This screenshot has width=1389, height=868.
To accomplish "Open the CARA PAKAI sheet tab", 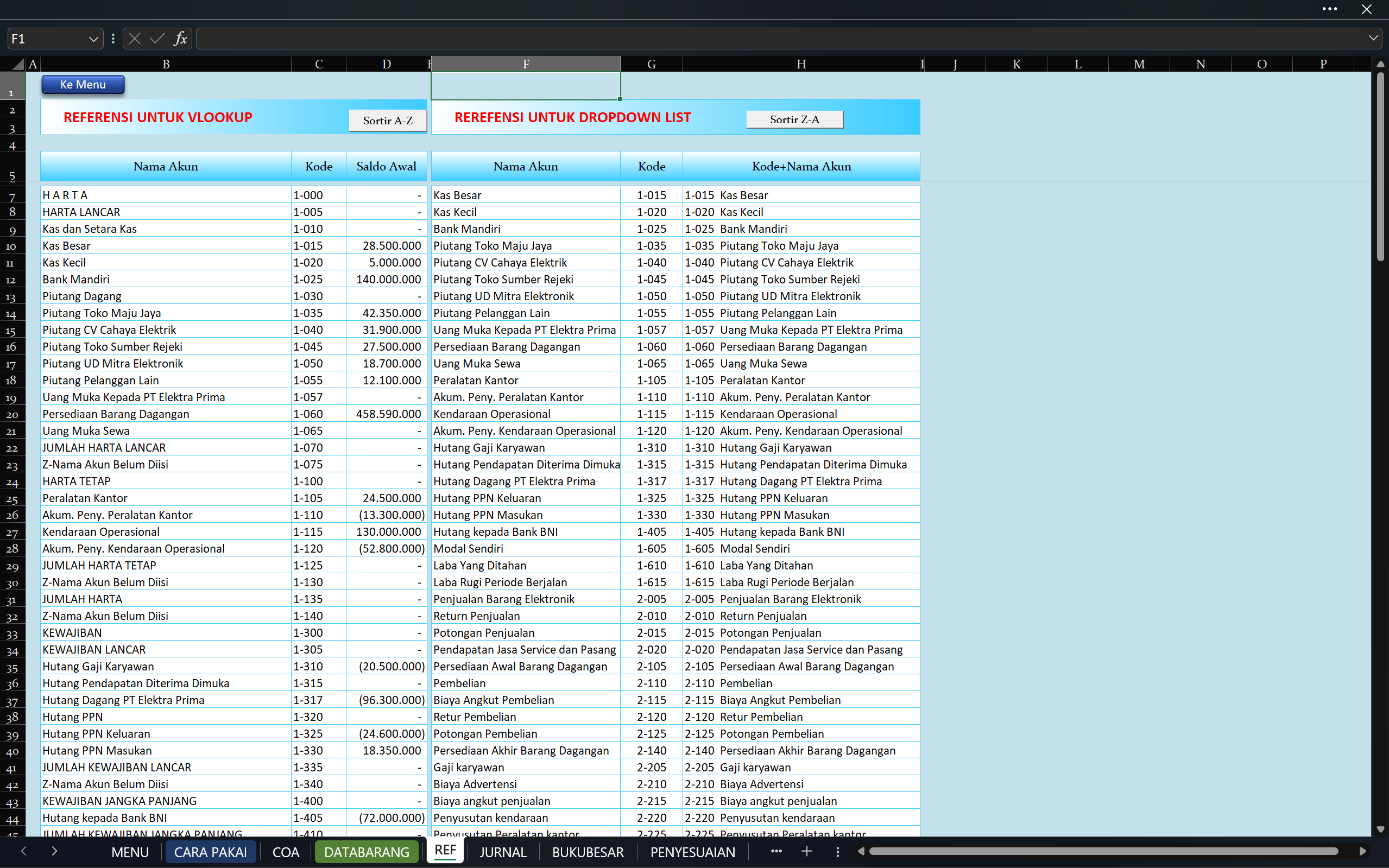I will tap(210, 852).
